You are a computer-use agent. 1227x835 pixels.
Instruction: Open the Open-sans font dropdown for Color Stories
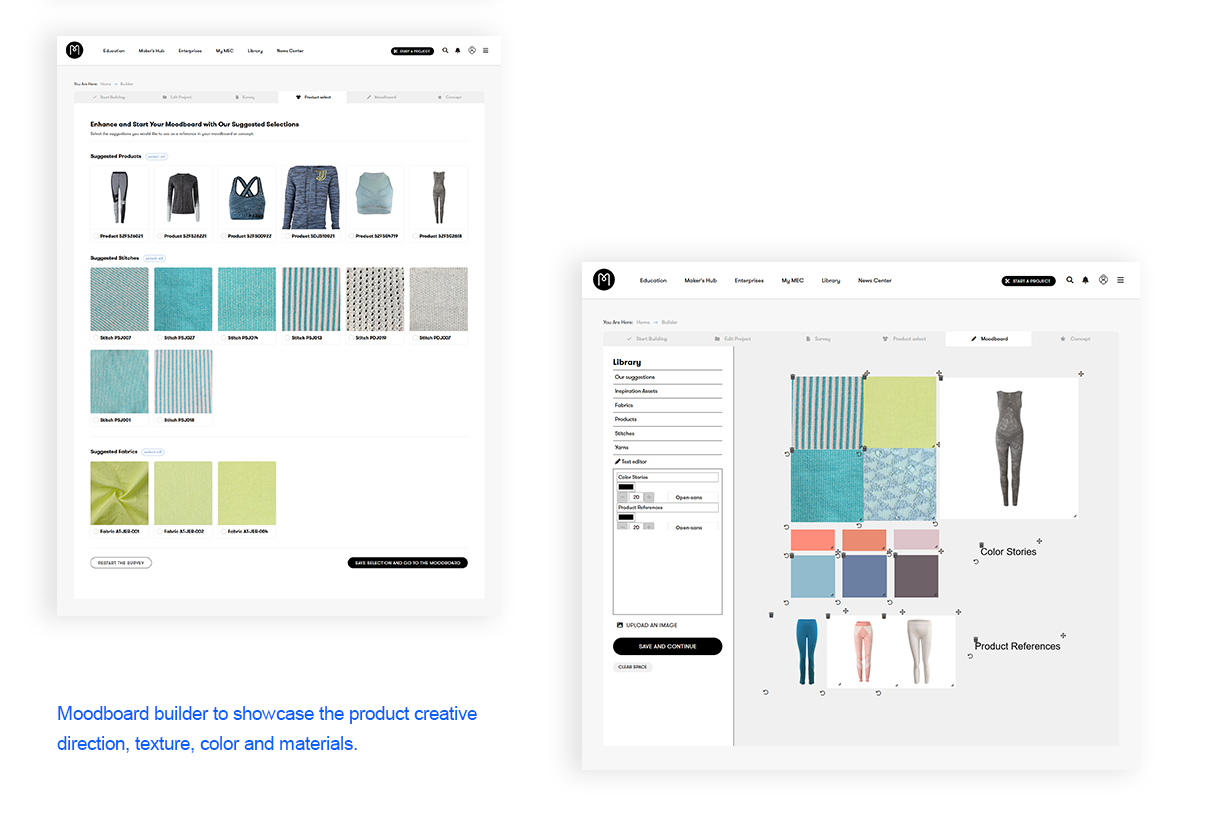tap(690, 497)
